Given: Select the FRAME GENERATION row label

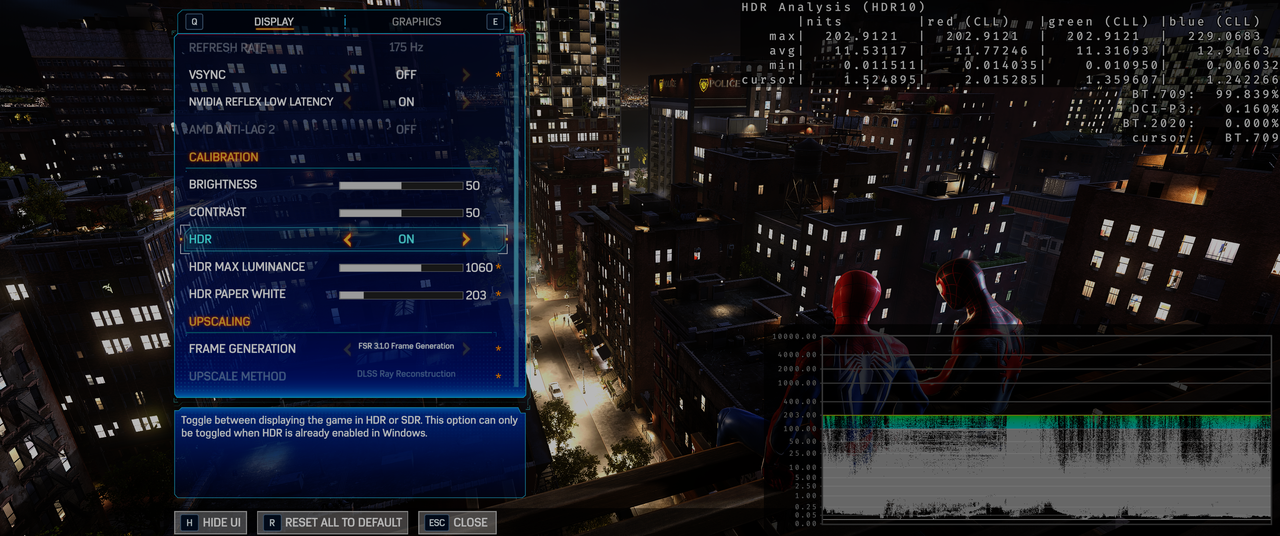Looking at the screenshot, I should tap(242, 349).
